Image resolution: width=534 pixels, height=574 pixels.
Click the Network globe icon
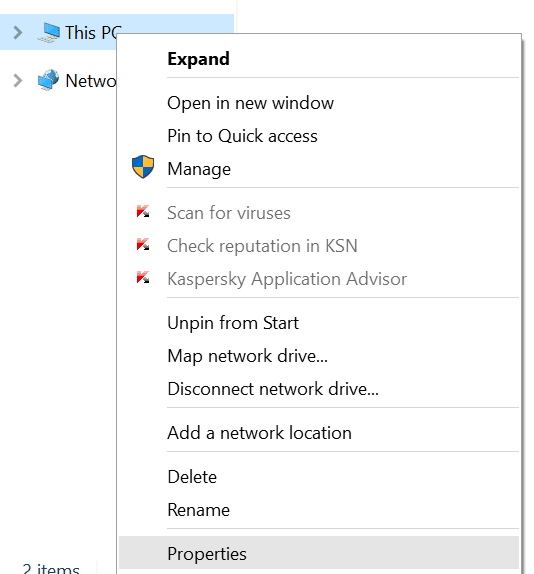48,80
